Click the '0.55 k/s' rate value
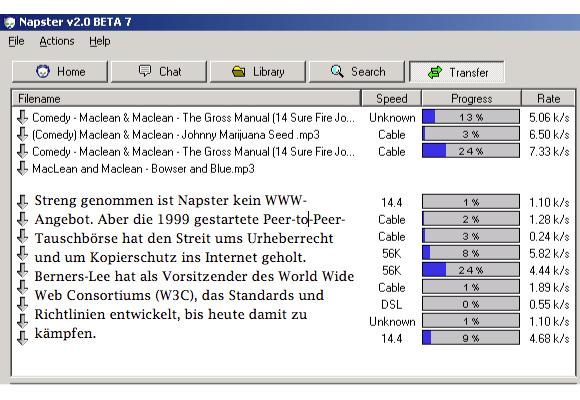 coord(549,305)
